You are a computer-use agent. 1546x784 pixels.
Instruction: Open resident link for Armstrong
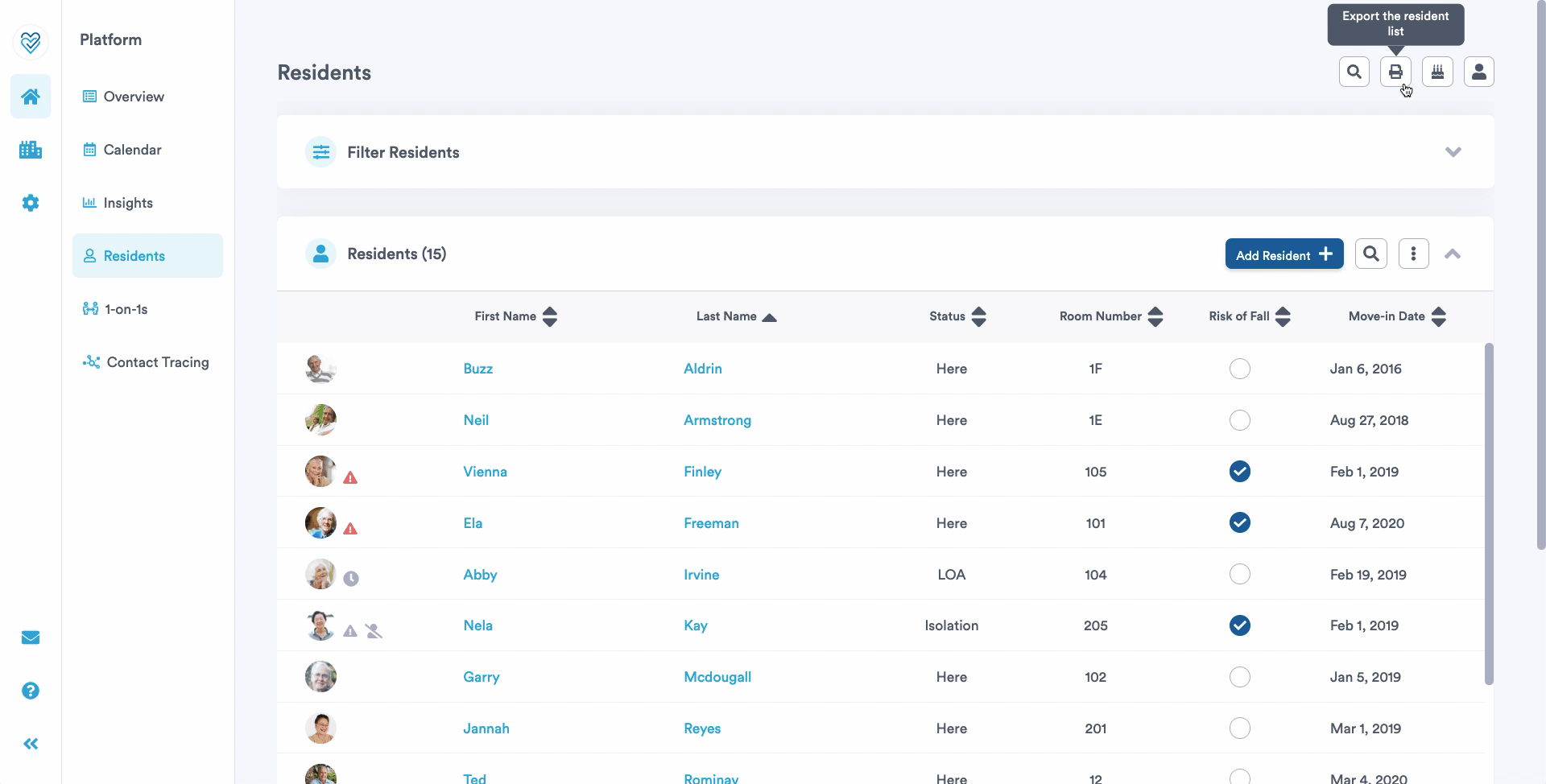tap(717, 420)
